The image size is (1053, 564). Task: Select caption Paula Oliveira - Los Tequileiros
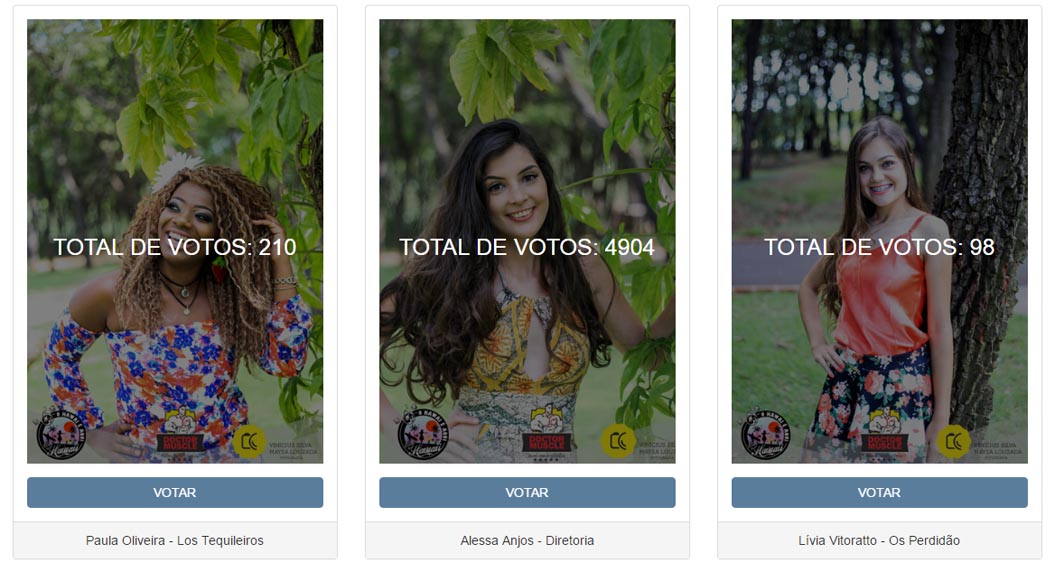click(x=175, y=540)
